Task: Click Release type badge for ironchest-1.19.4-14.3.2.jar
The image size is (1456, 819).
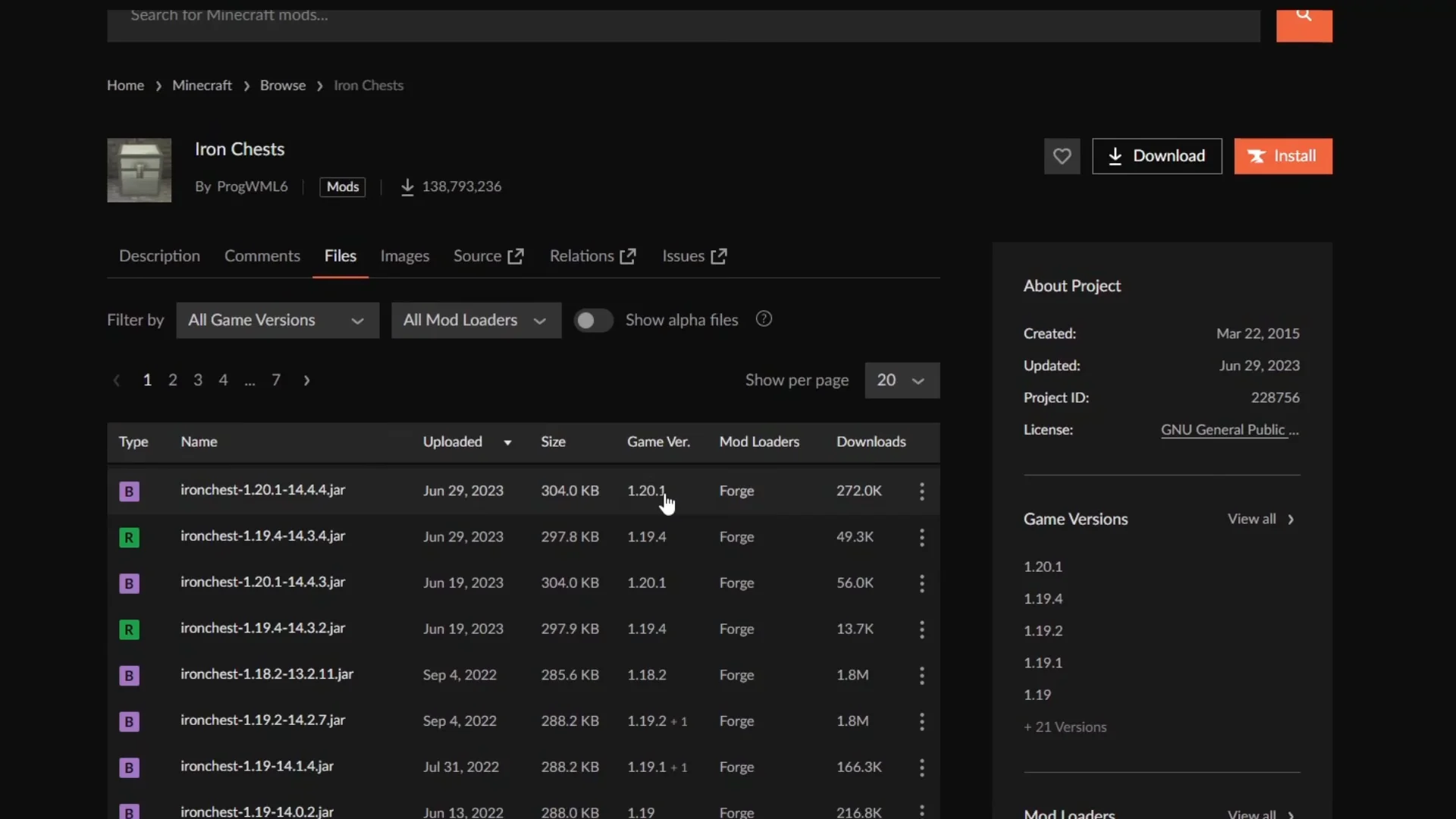Action: click(129, 629)
